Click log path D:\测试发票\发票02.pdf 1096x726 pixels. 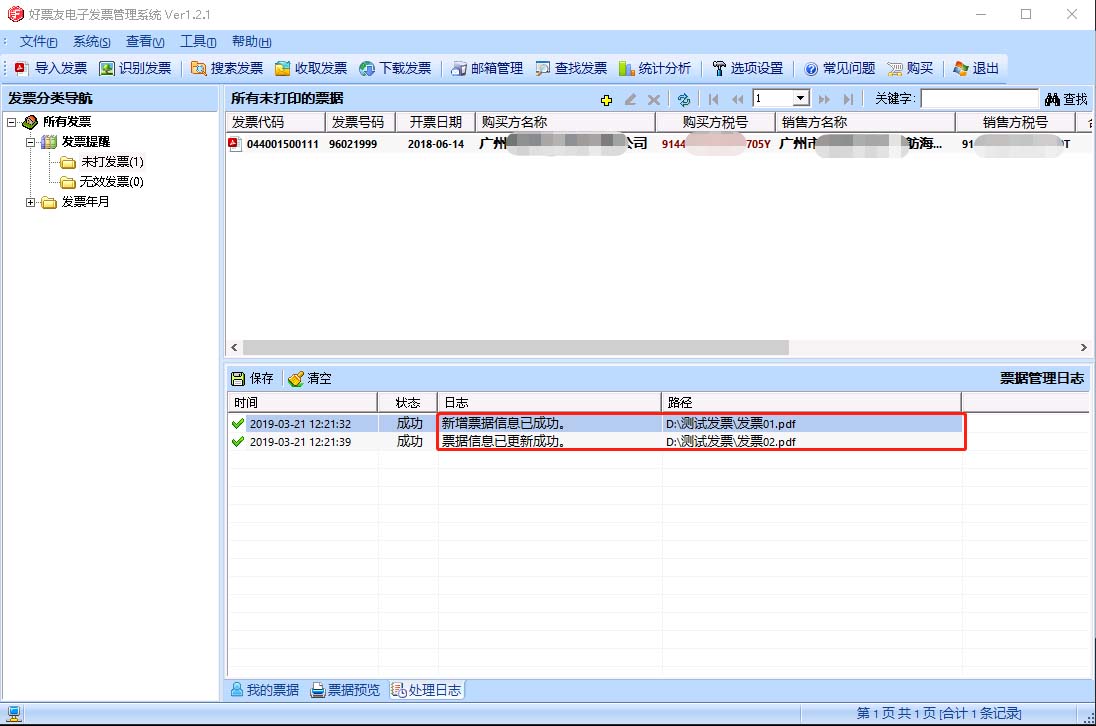coord(730,442)
